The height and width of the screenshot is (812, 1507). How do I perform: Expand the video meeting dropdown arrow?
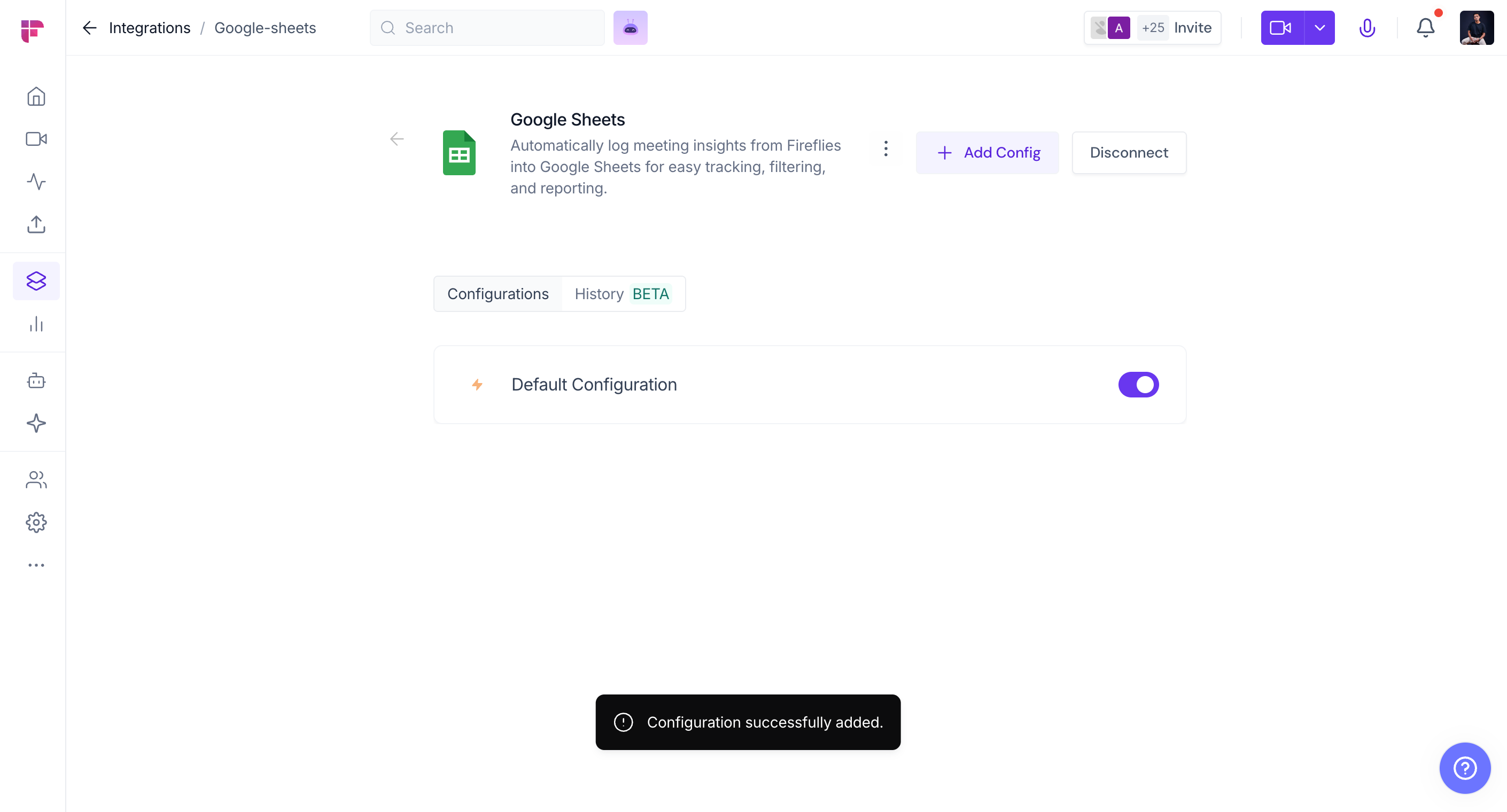click(1319, 27)
